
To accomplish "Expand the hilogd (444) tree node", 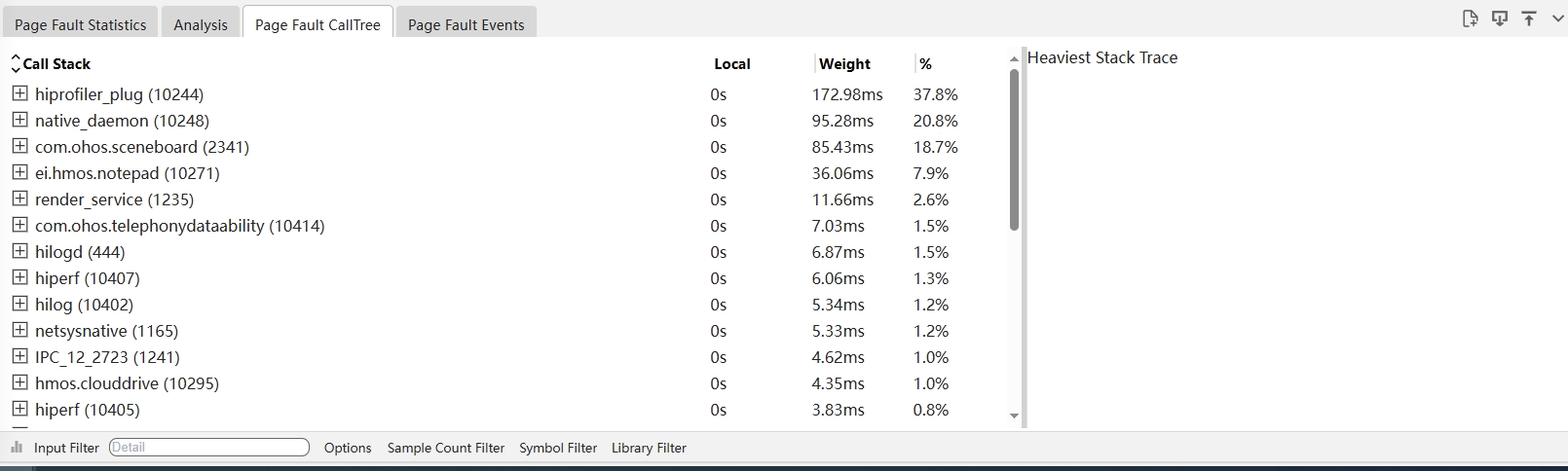I will [x=19, y=252].
